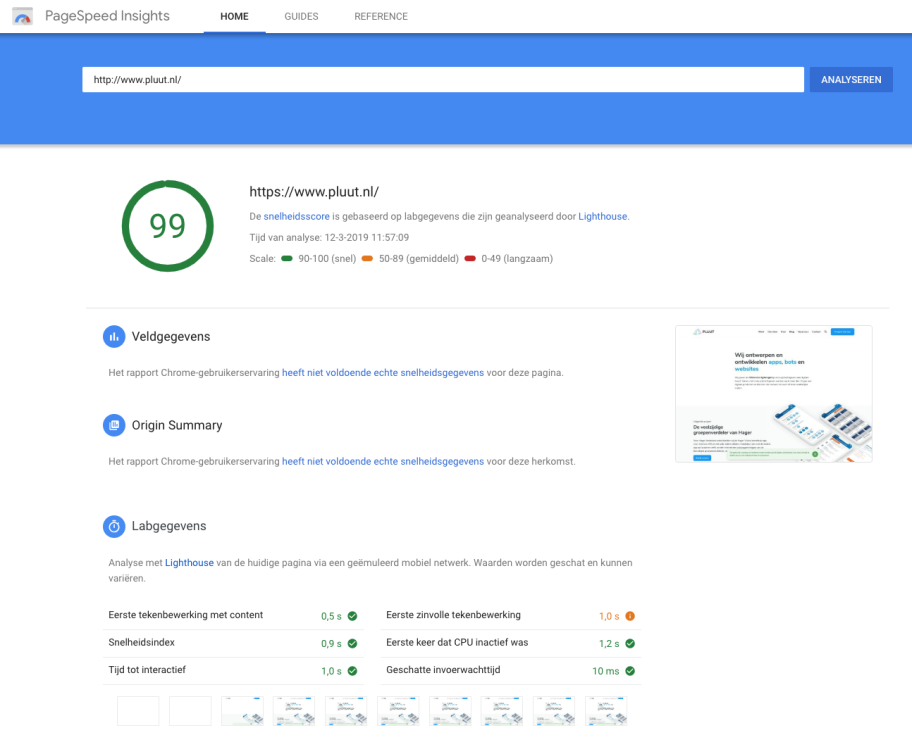Open snelheidsgegevens link under Veldgegevens

coord(383,373)
